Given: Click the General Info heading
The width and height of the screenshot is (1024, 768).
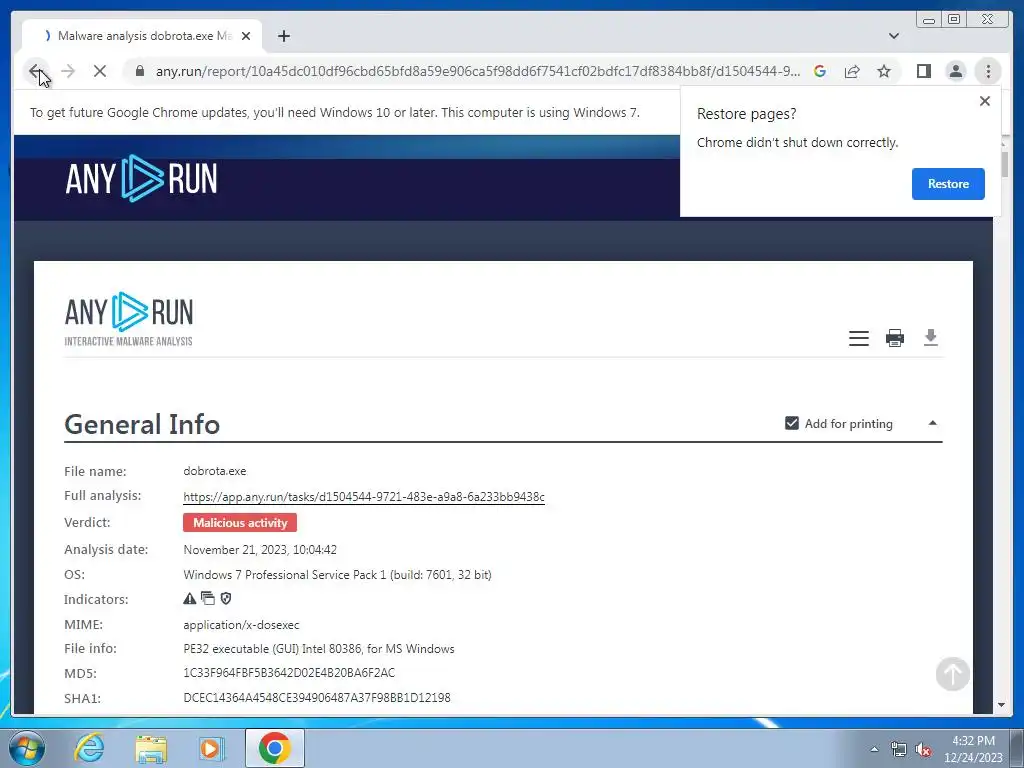Looking at the screenshot, I should point(142,424).
